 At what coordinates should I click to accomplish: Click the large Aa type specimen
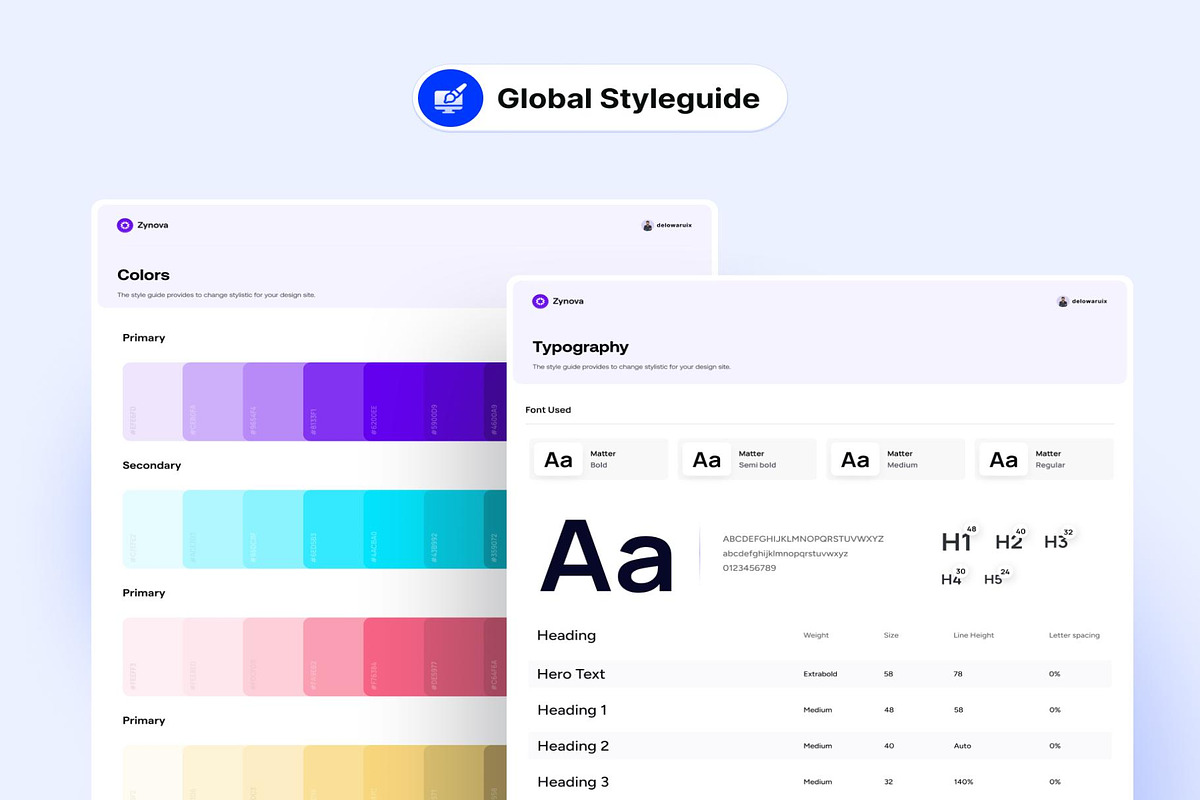pos(607,555)
